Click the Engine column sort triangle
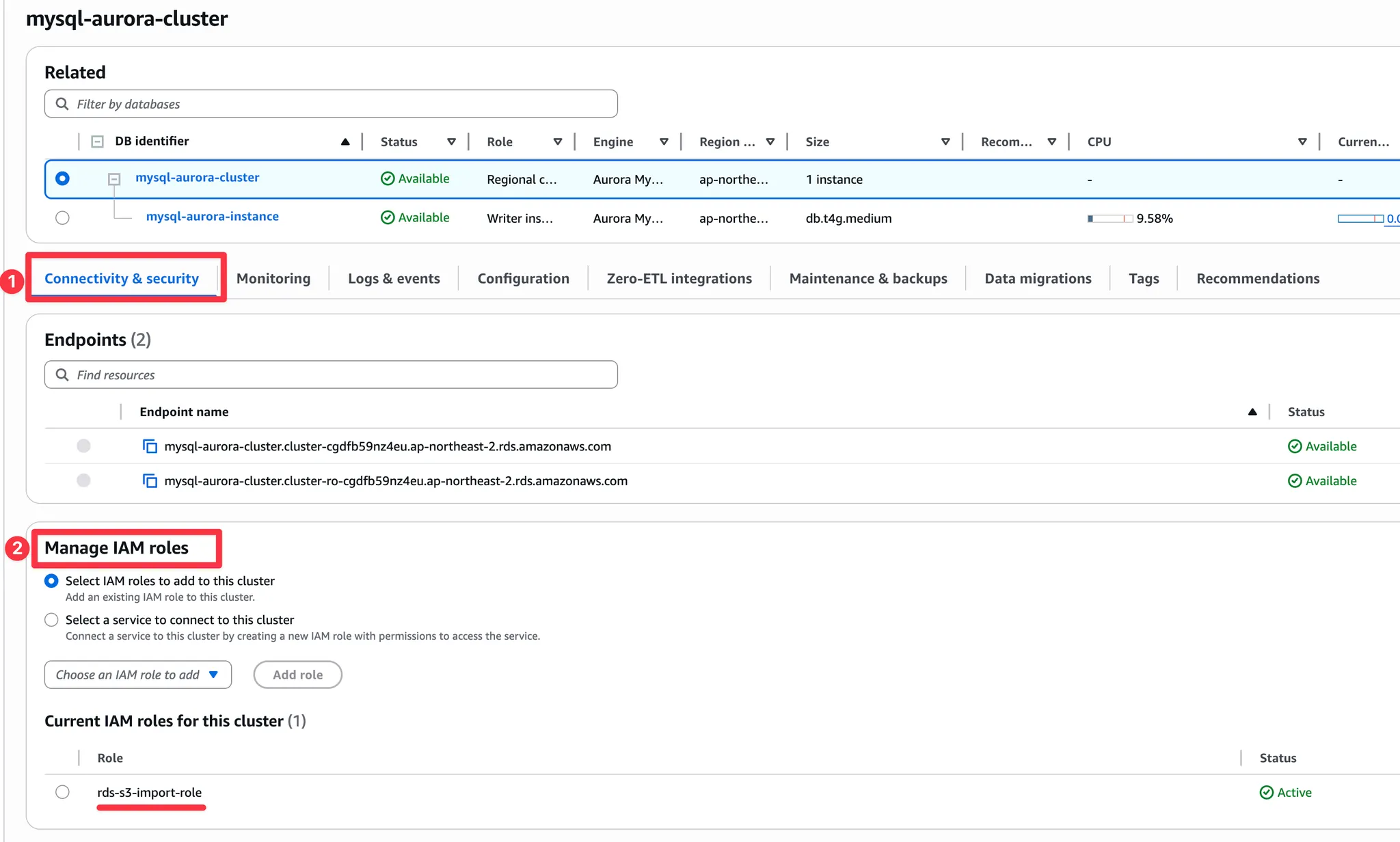1400x842 pixels. pos(664,141)
